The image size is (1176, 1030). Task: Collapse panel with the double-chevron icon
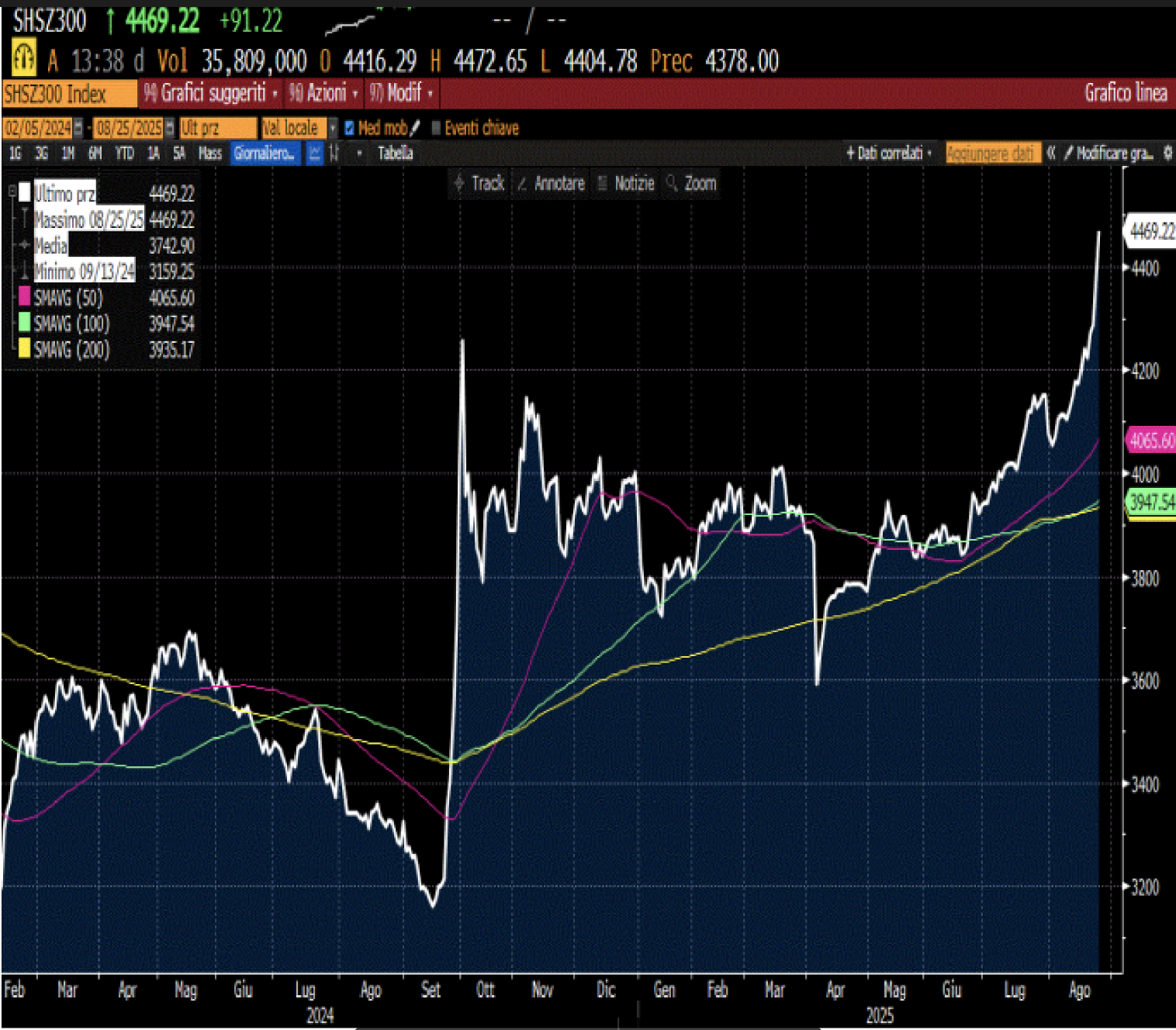point(1051,154)
